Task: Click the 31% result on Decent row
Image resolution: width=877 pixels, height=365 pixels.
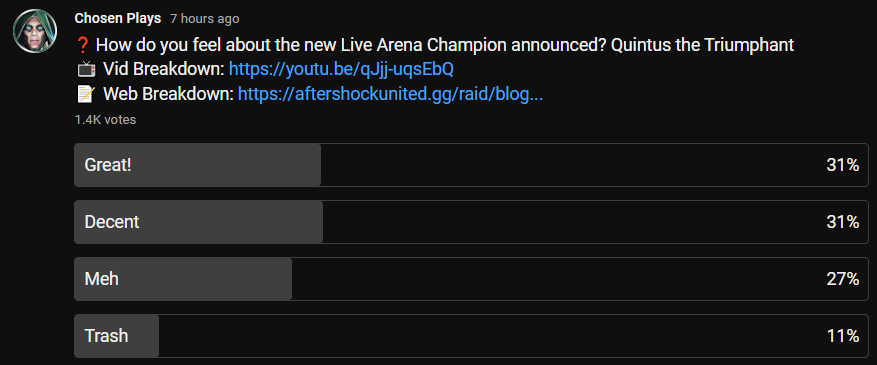Action: click(842, 222)
